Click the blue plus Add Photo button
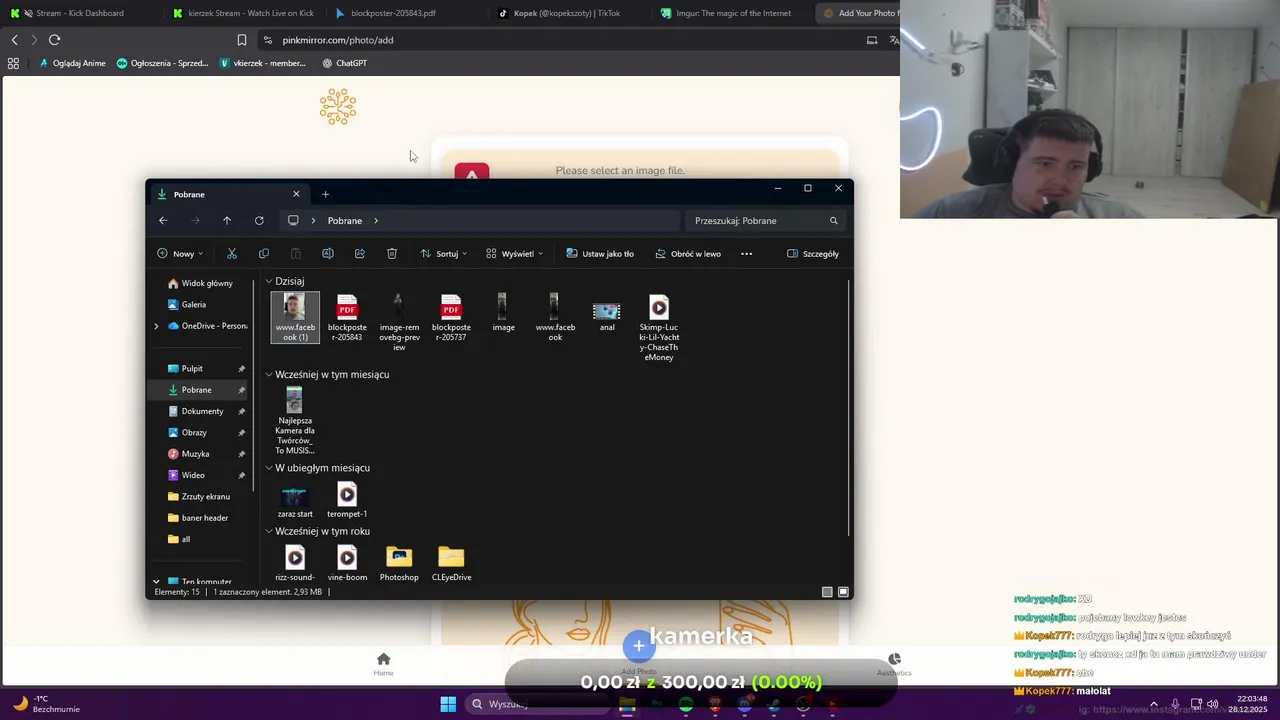 click(639, 646)
